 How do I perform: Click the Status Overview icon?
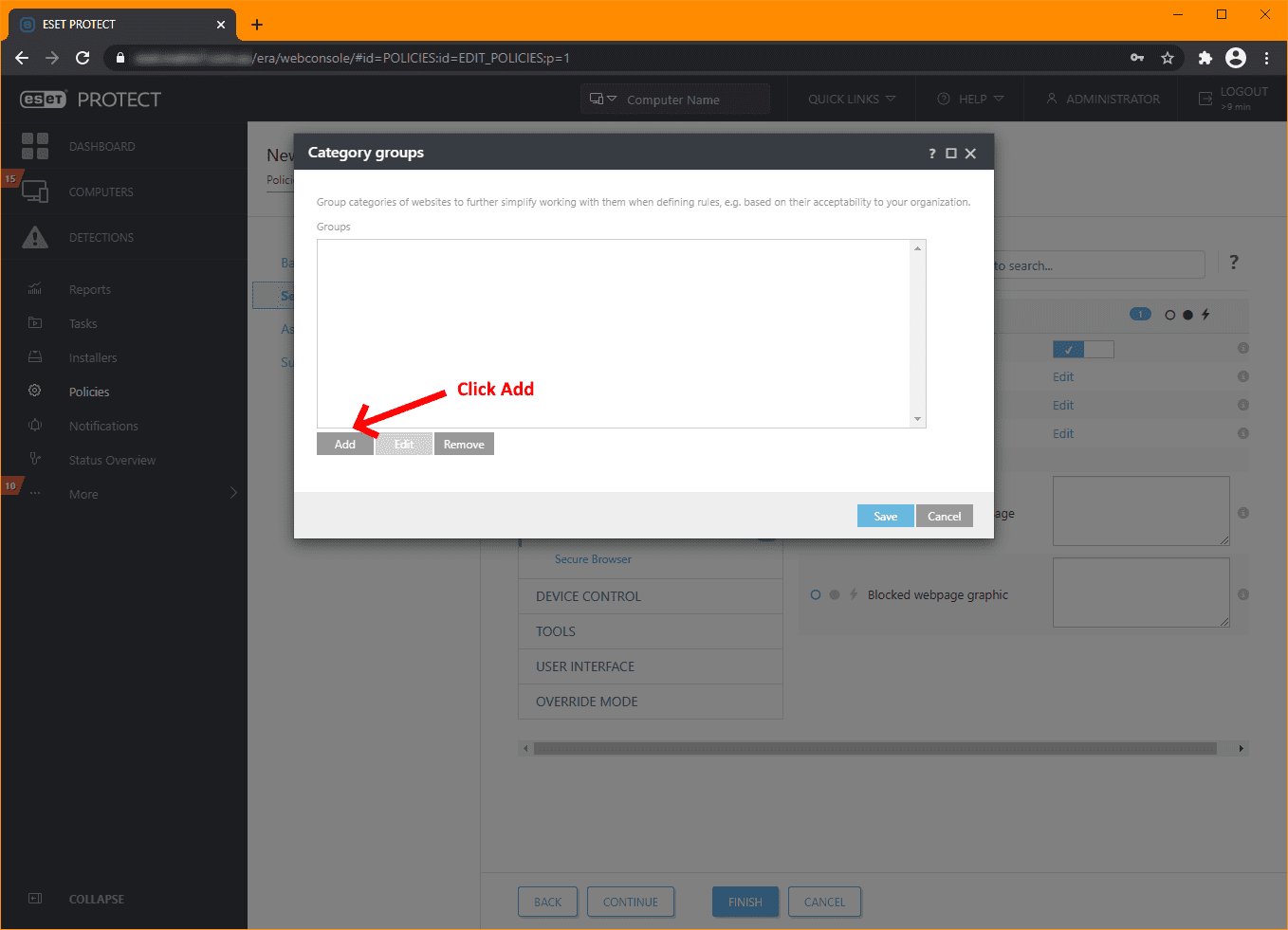(35, 459)
